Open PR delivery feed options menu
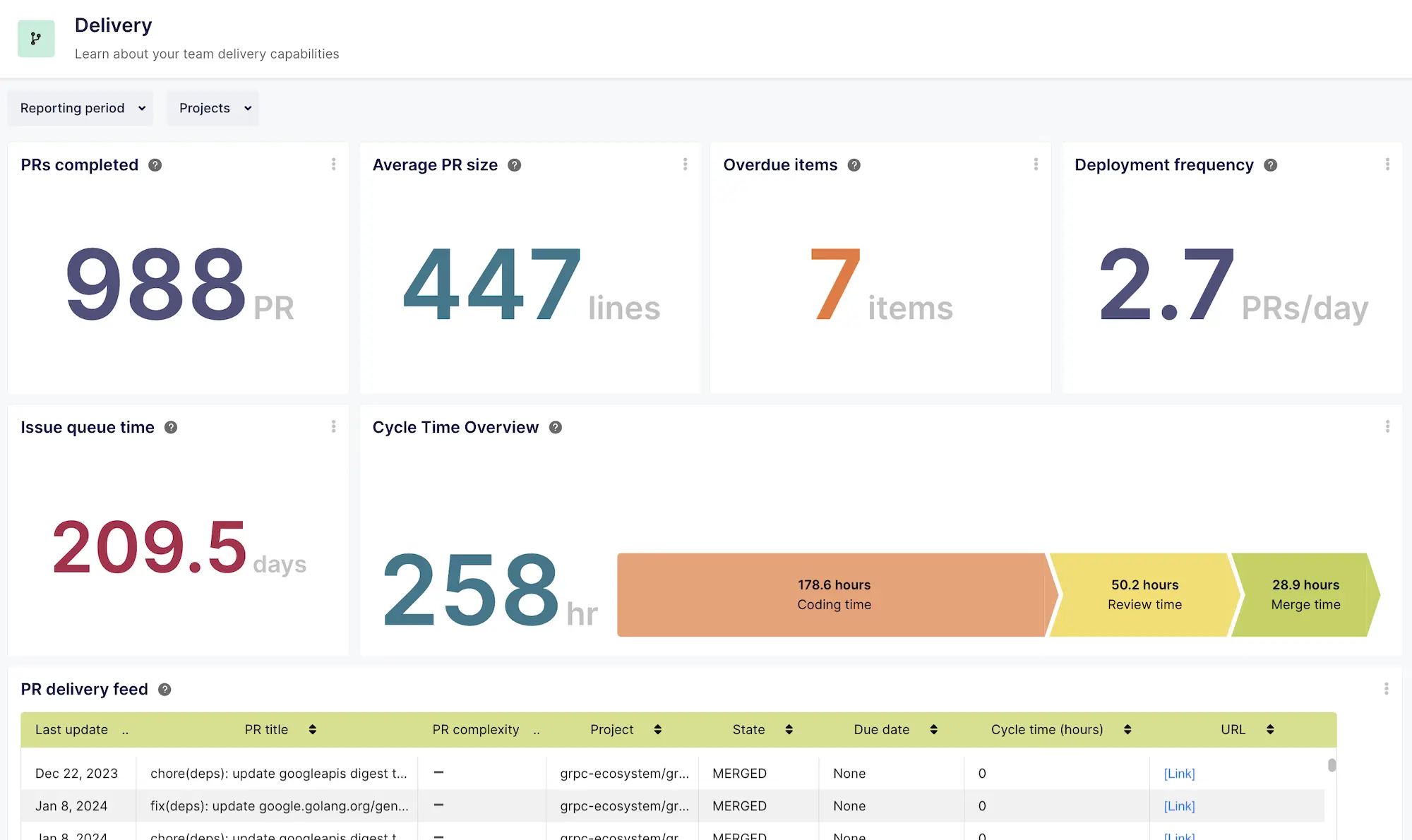Image resolution: width=1412 pixels, height=840 pixels. click(1387, 688)
